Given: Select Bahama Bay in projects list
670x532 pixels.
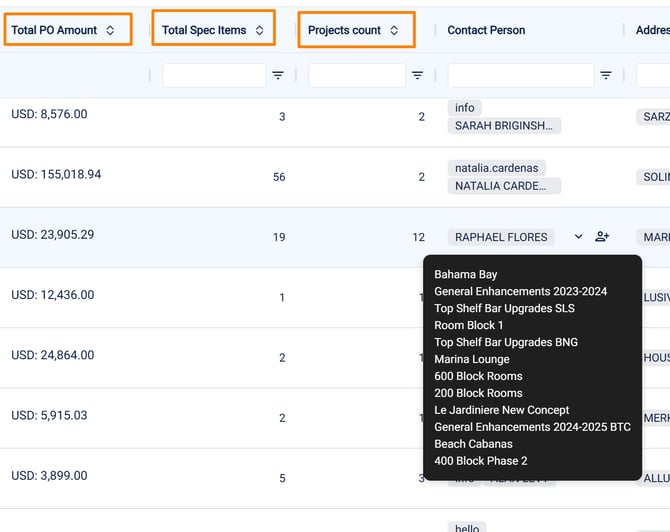Looking at the screenshot, I should pos(465,274).
